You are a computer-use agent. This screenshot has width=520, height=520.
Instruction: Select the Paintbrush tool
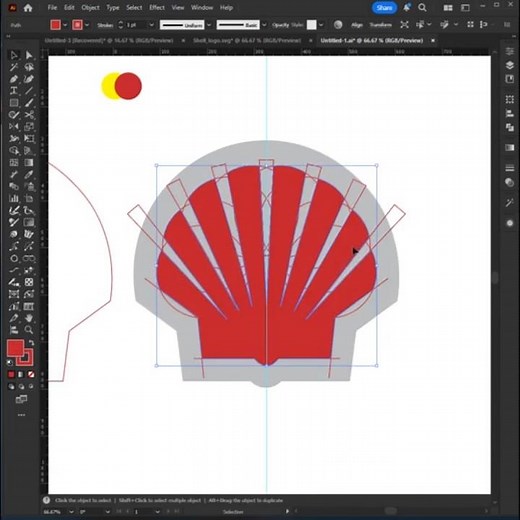pos(29,103)
